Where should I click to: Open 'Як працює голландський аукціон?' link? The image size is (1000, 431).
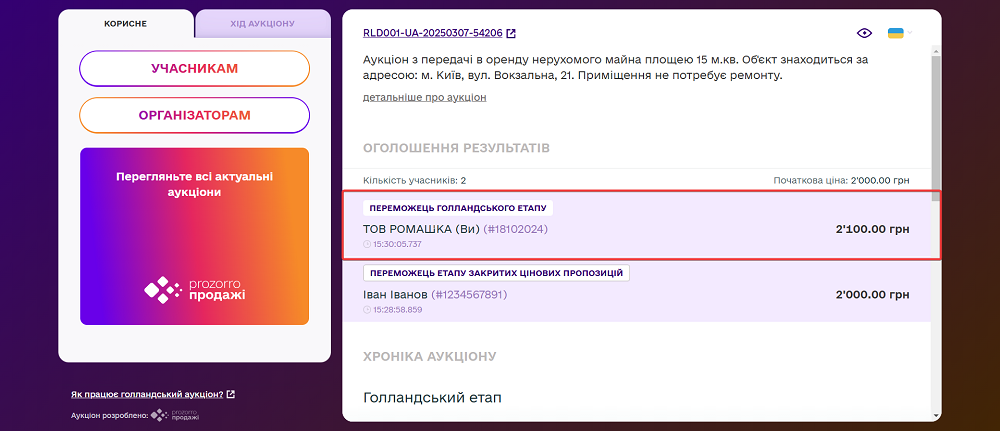pos(147,394)
